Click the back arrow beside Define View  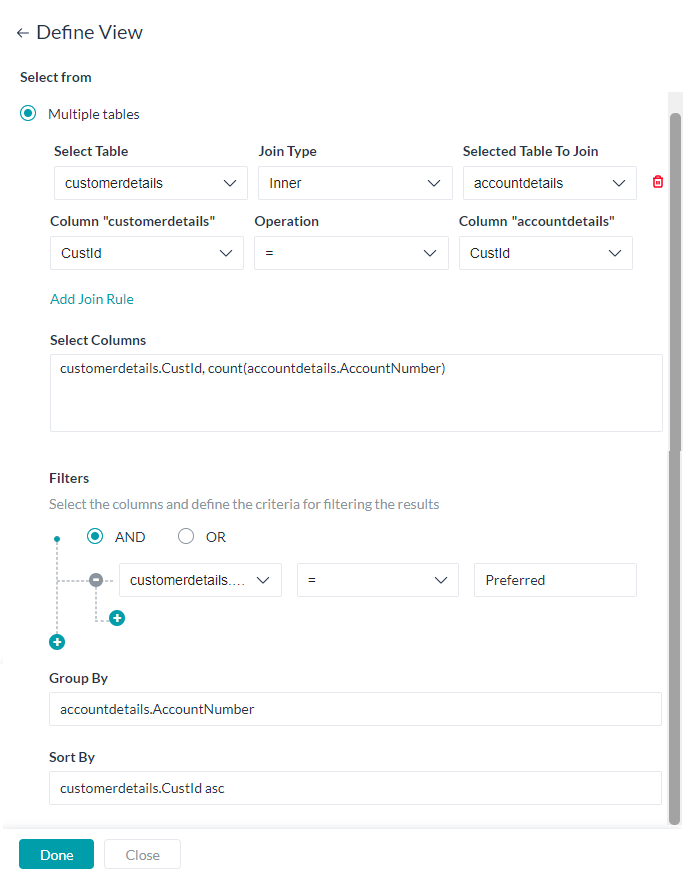click(x=22, y=33)
